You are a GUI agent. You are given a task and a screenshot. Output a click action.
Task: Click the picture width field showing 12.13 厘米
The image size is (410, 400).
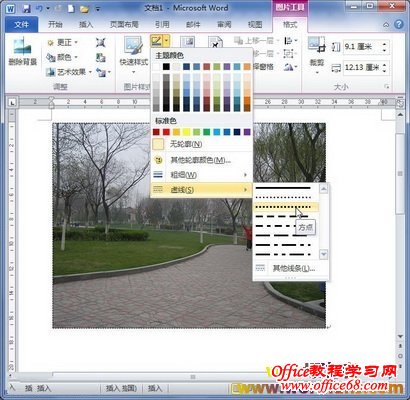[362, 68]
